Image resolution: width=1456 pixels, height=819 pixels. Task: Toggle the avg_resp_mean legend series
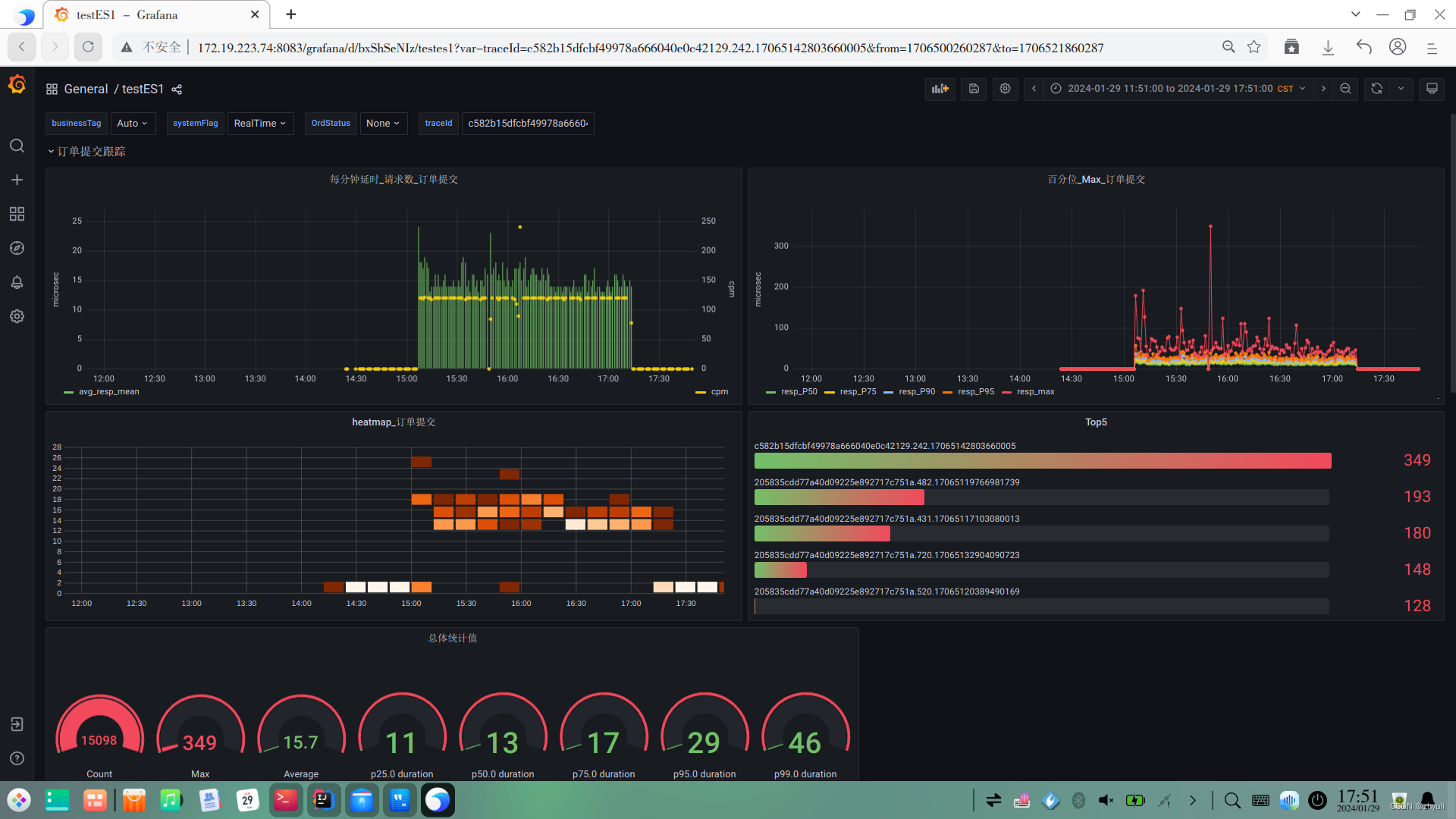[108, 392]
